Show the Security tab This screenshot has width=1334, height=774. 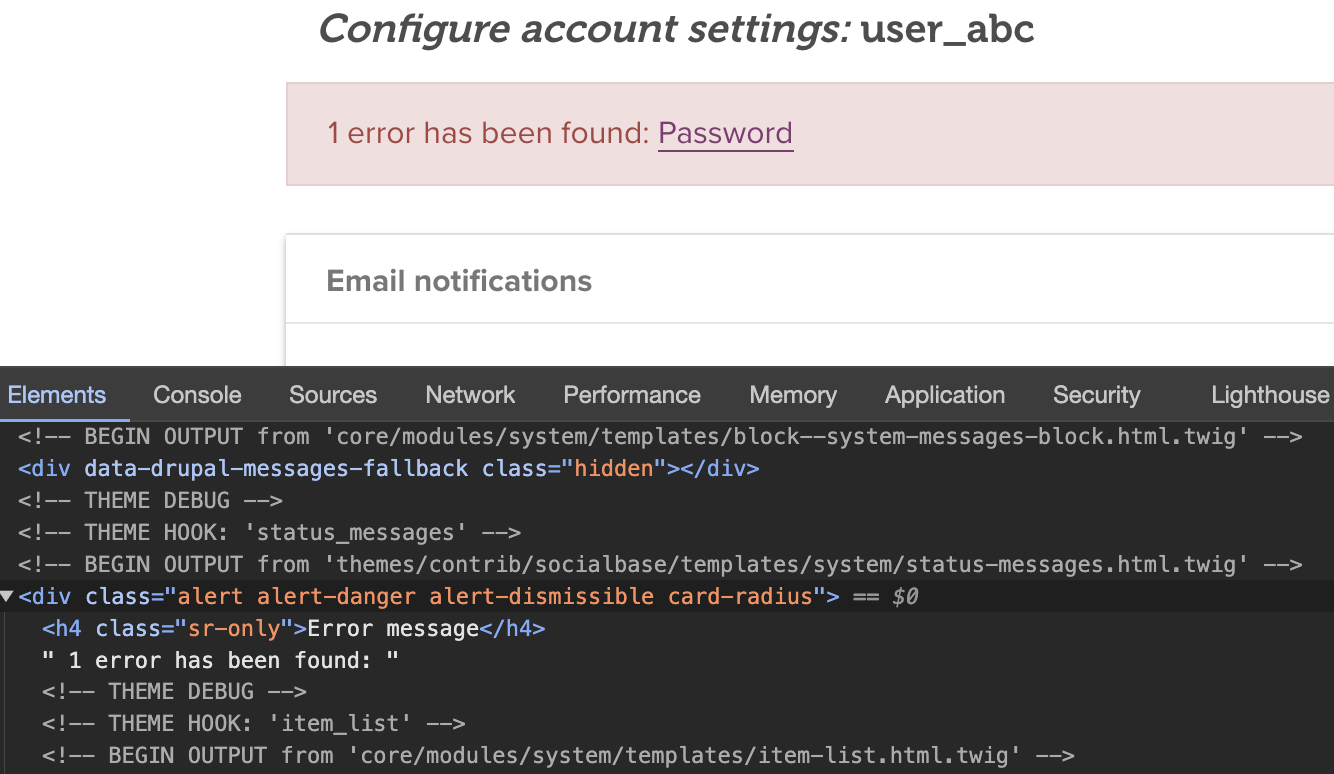pyautogui.click(x=1096, y=395)
